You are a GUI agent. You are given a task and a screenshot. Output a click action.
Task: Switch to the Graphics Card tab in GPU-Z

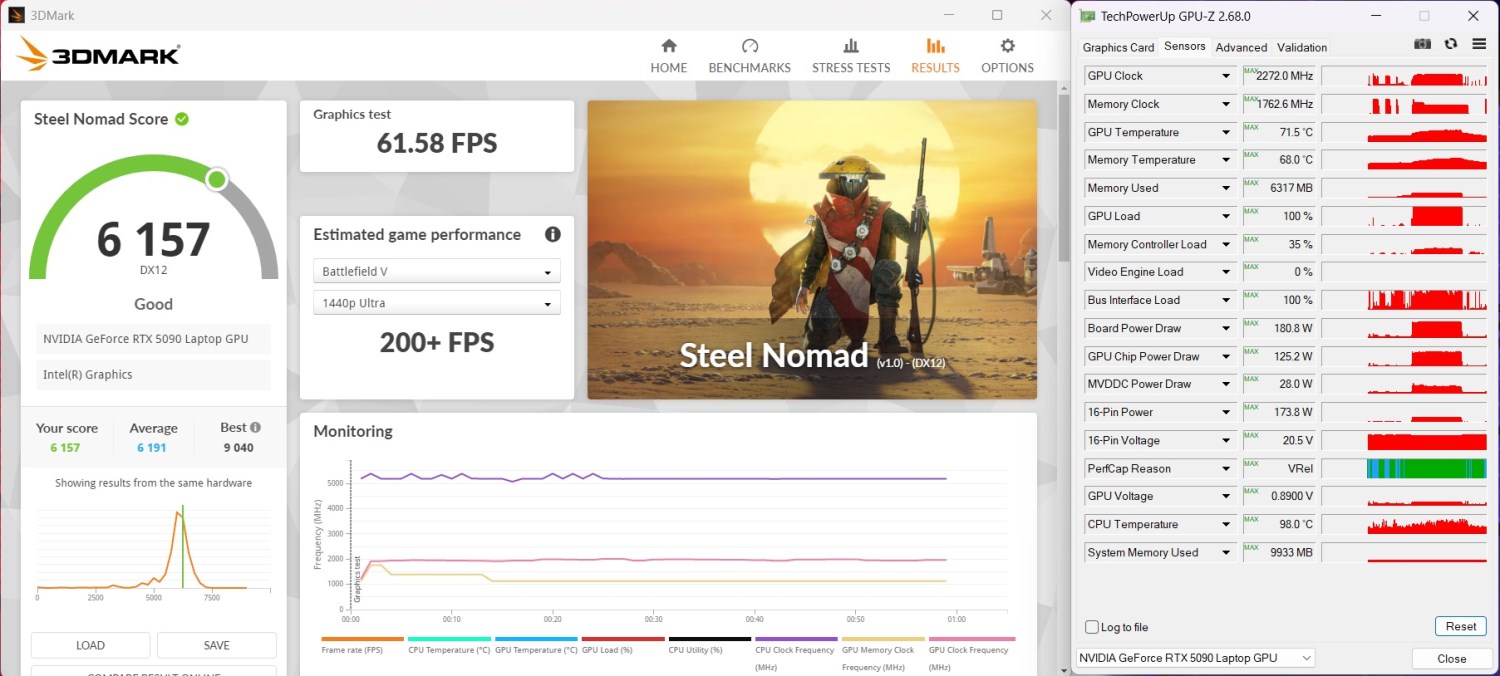(1118, 47)
